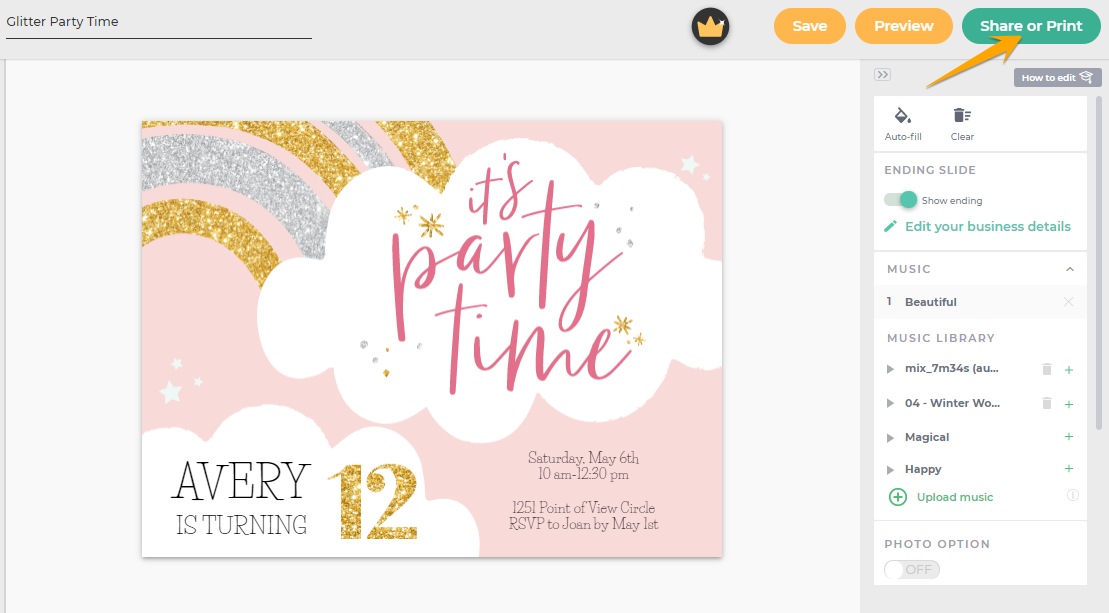Add the 04 - Winter Wo... track with the plus
This screenshot has width=1109, height=613.
point(1069,404)
